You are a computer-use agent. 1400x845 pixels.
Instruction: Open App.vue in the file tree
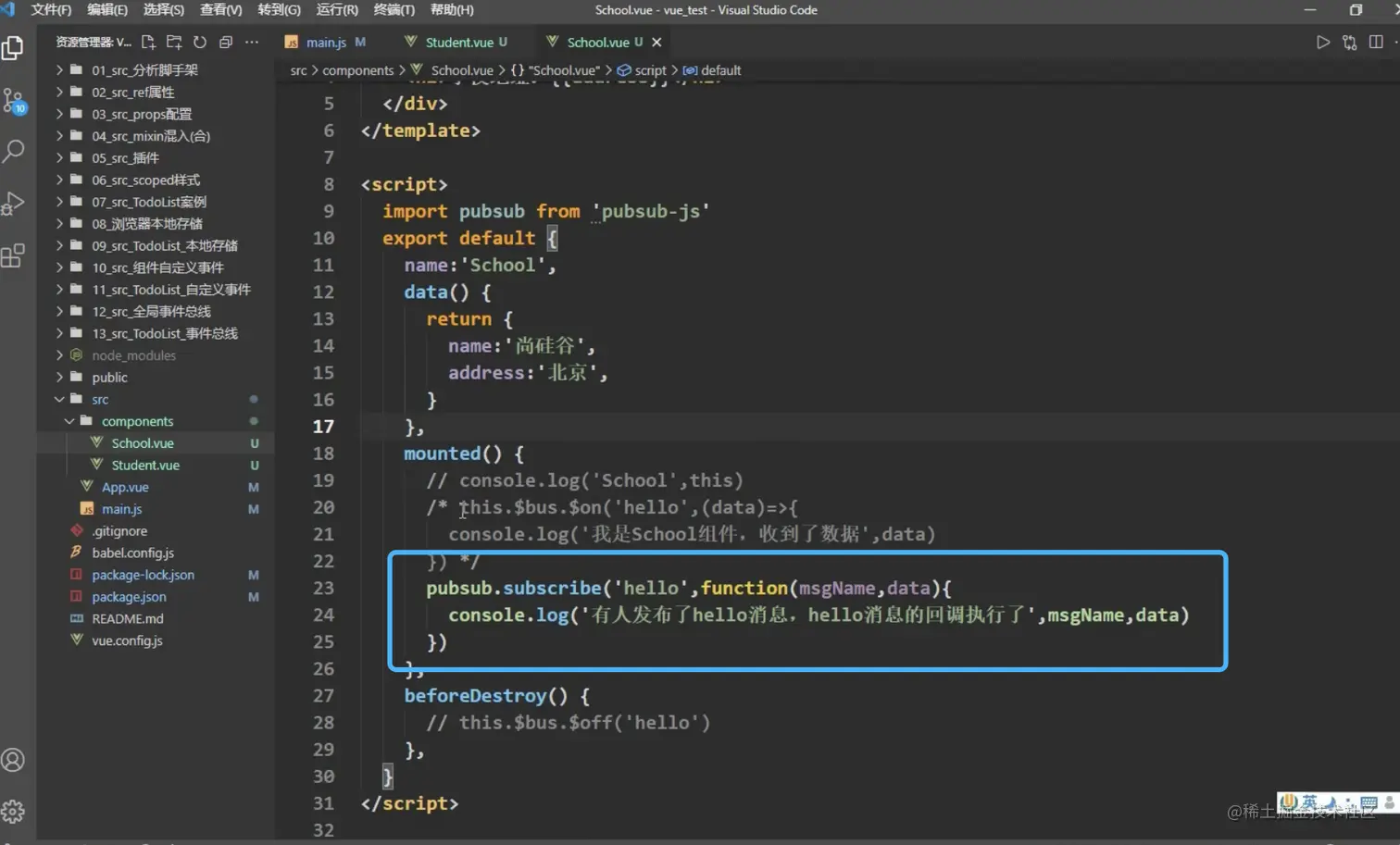(125, 487)
